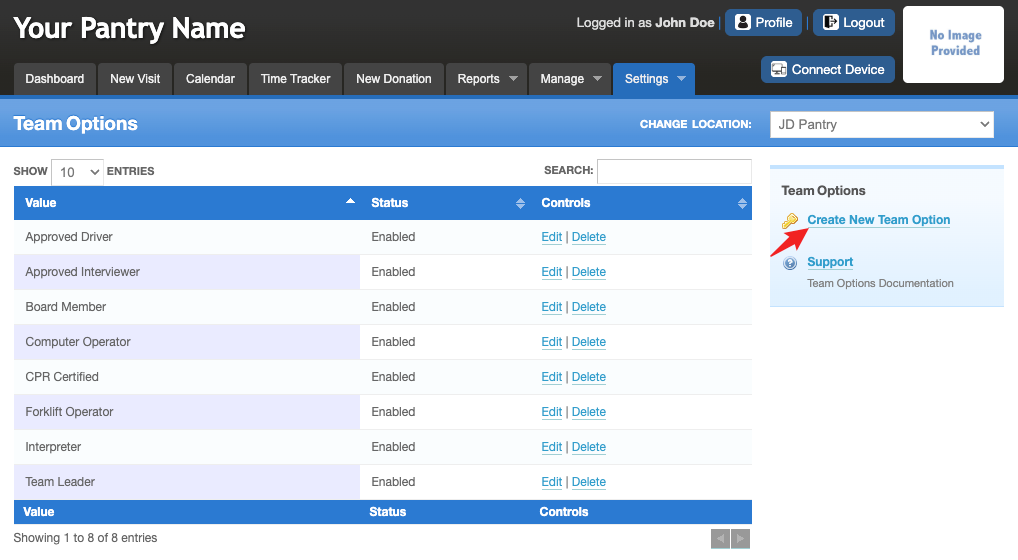Expand the Manage menu dropdown
The height and width of the screenshot is (560, 1018).
point(570,79)
